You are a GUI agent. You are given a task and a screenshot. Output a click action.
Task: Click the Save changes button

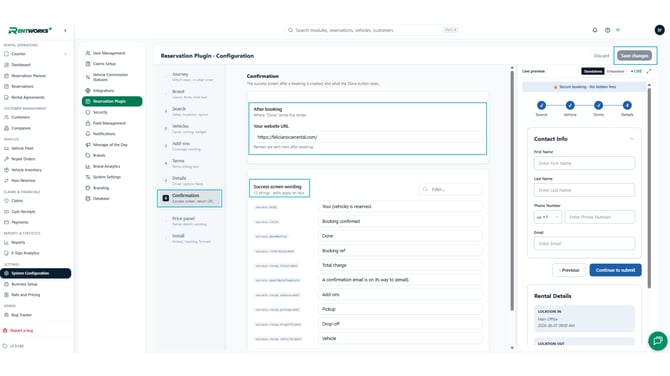[x=635, y=56]
